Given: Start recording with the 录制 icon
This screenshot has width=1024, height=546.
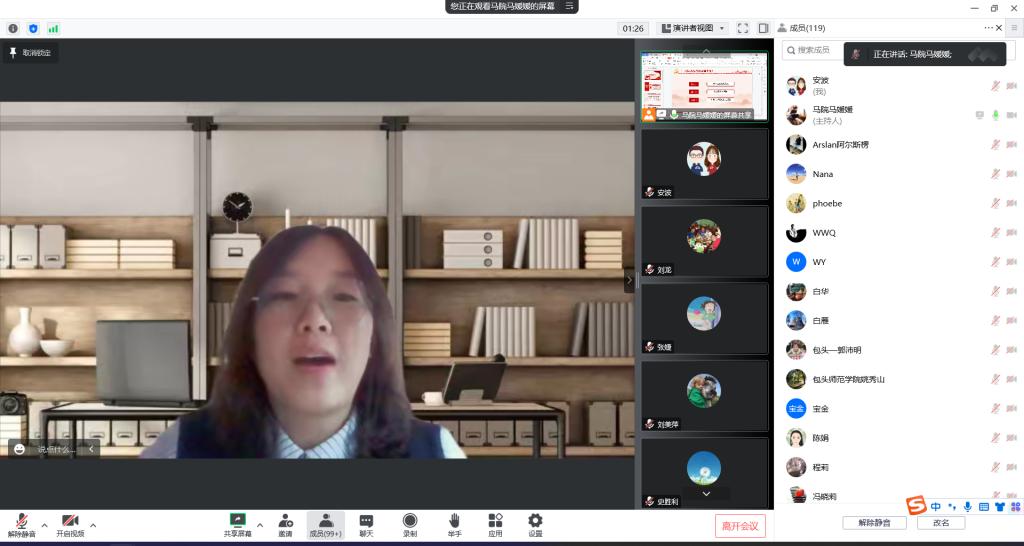Looking at the screenshot, I should (x=410, y=524).
